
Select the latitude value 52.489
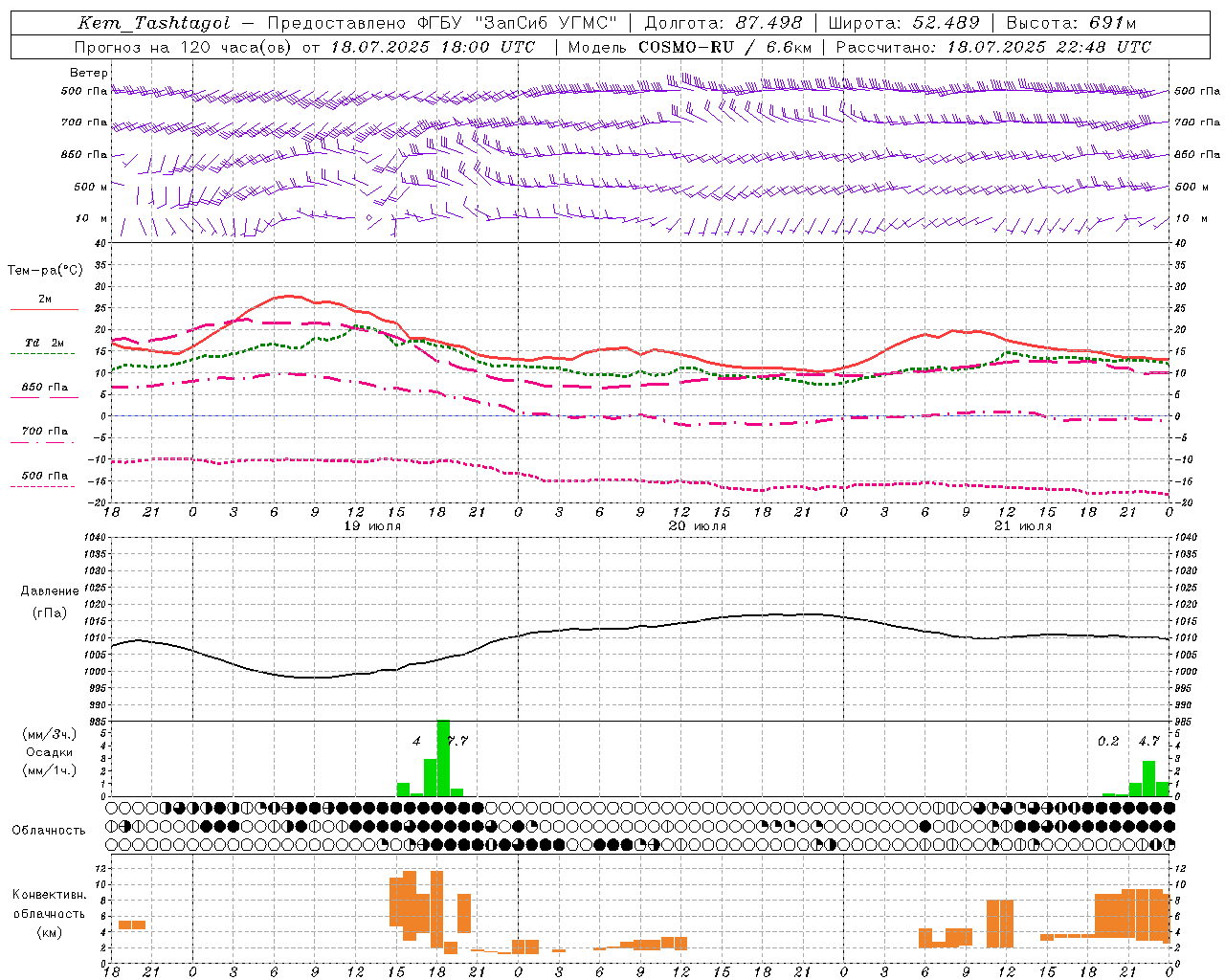click(x=946, y=23)
